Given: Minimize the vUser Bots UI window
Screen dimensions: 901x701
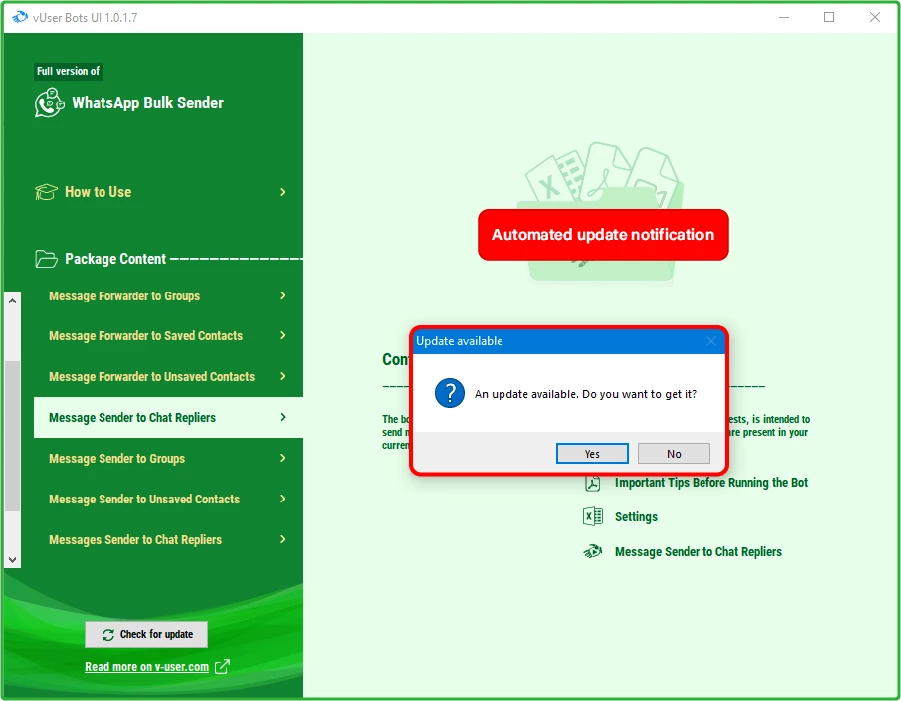Looking at the screenshot, I should click(783, 17).
